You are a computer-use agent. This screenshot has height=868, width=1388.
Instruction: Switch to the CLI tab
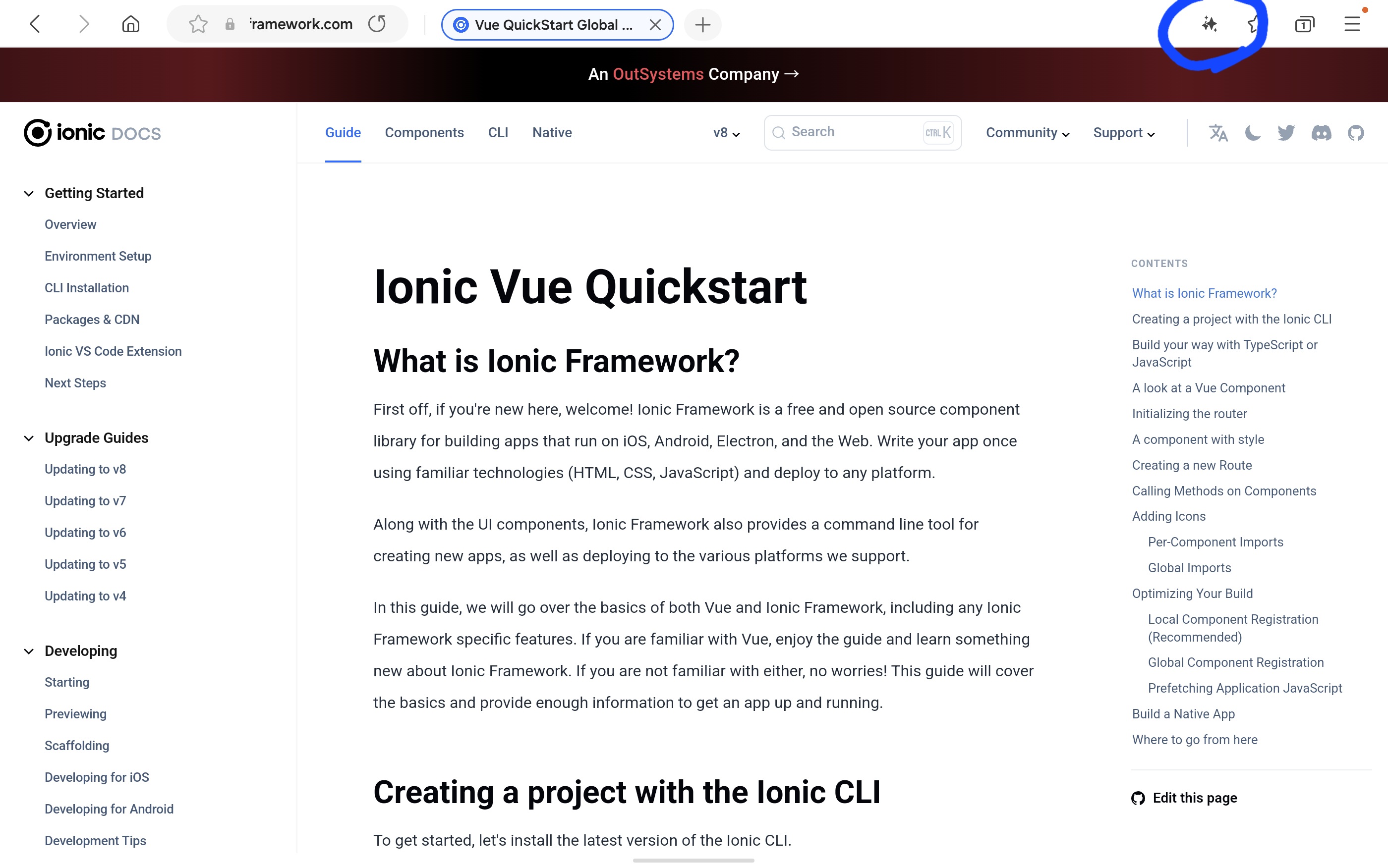click(498, 133)
